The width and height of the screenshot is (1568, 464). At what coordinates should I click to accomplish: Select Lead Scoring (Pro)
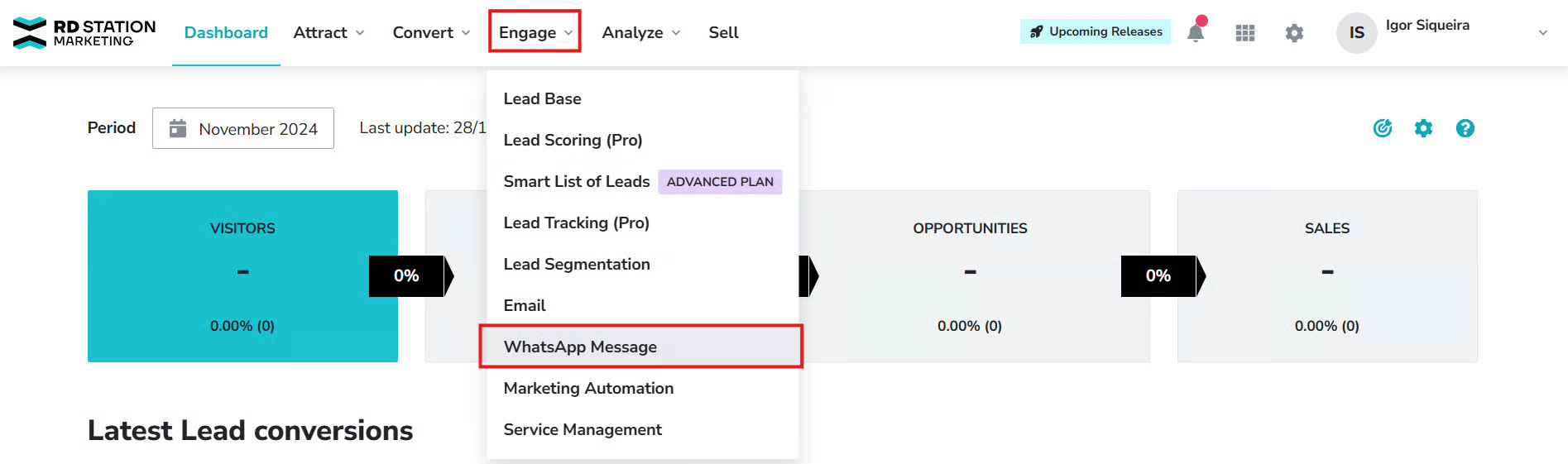643,140
